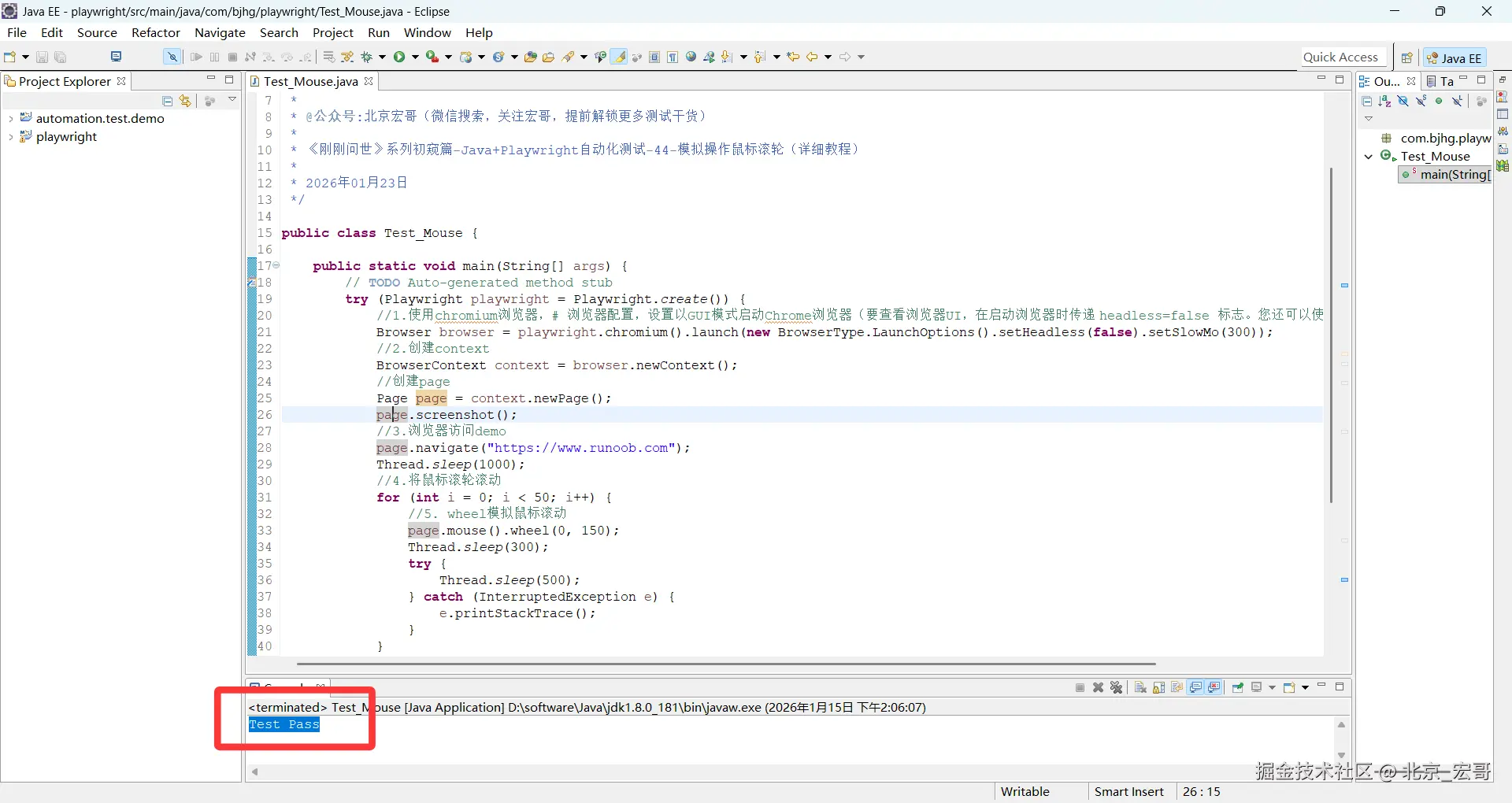Viewport: 1512px width, 803px height.
Task: Click the New file wizard icon
Action: click(10, 57)
